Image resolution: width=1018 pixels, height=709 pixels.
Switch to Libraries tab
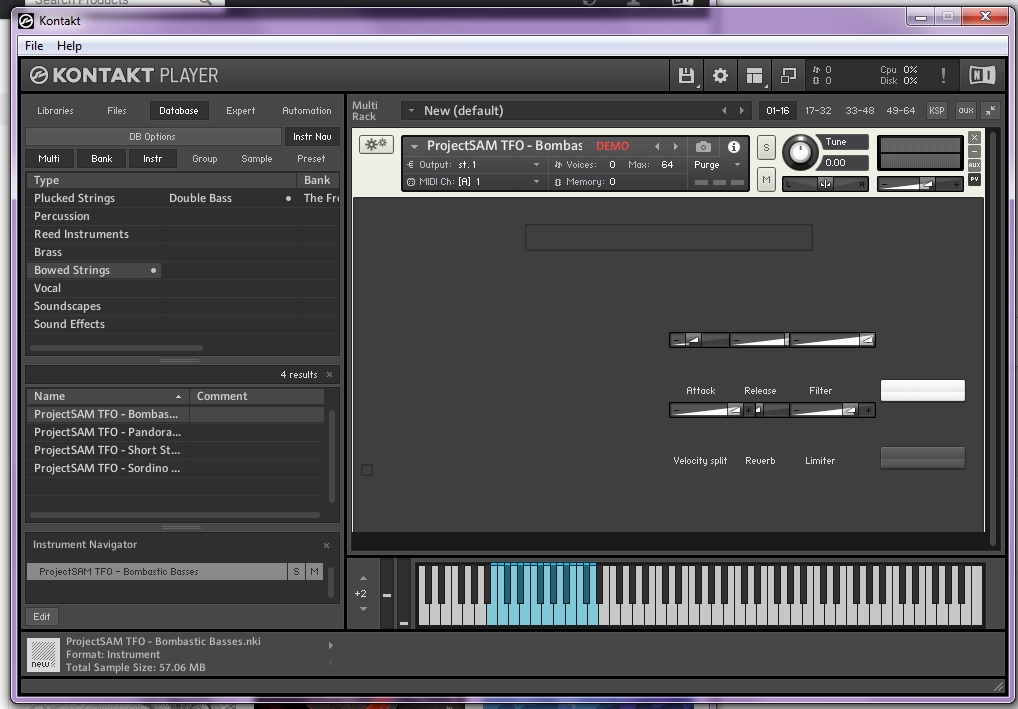pos(55,110)
